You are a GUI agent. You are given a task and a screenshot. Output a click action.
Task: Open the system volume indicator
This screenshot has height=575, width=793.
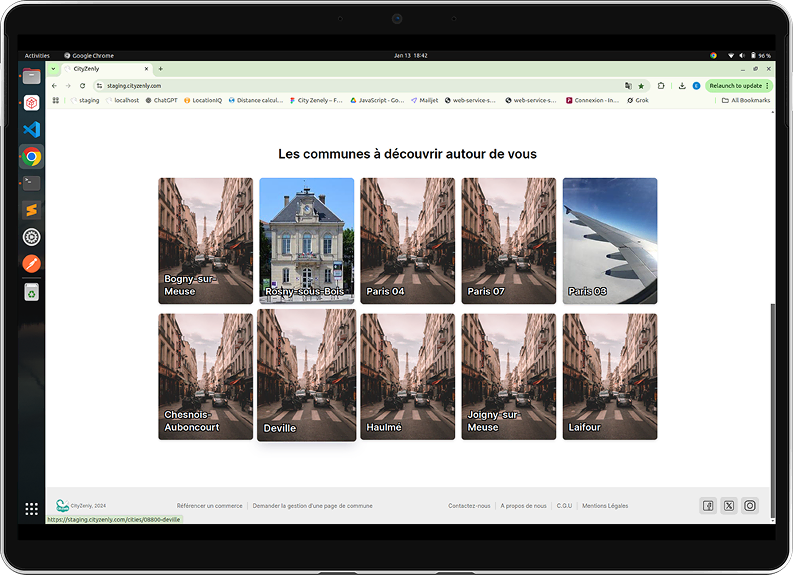741,56
